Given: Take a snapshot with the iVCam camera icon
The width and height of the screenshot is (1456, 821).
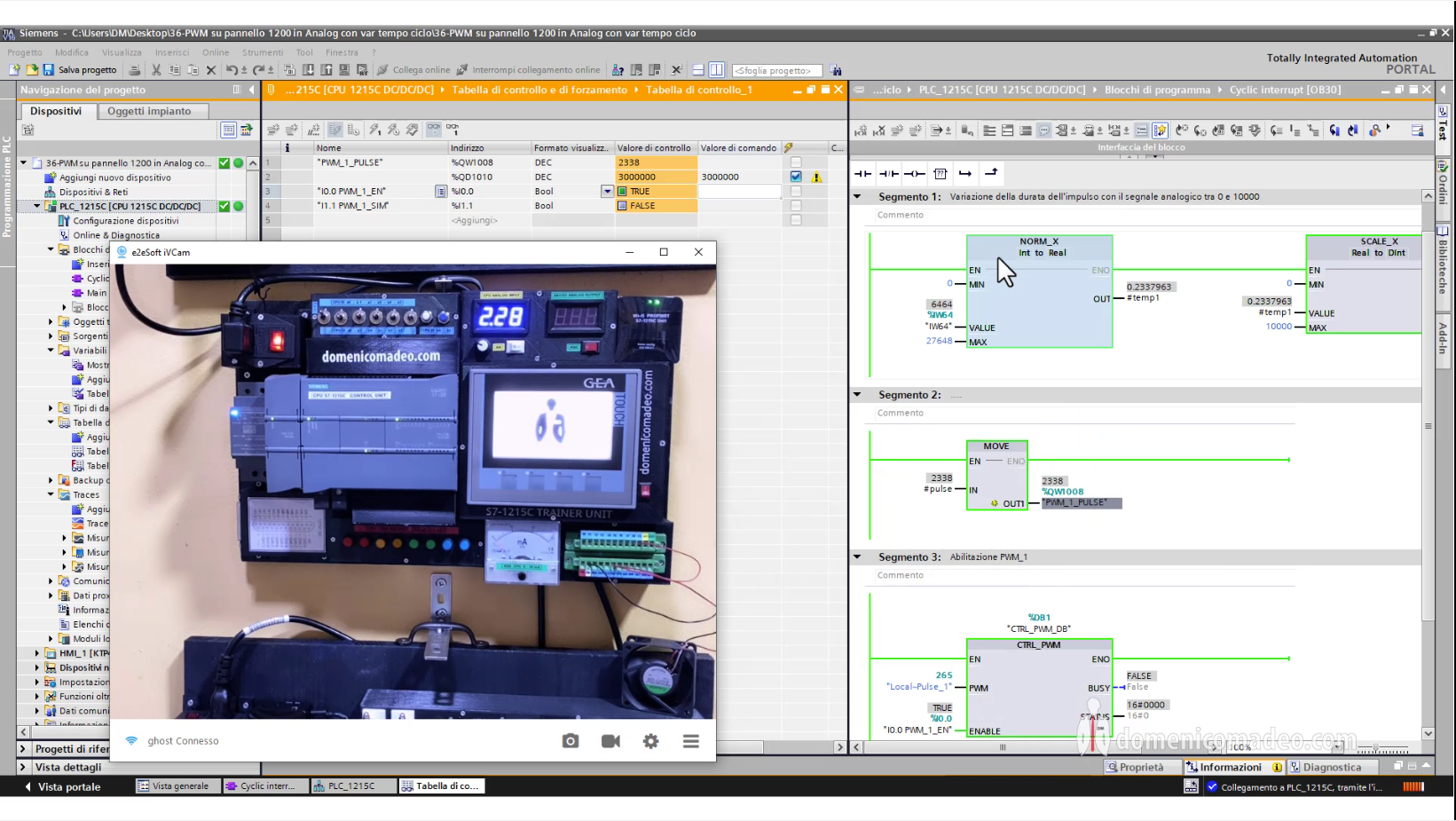Looking at the screenshot, I should point(571,741).
